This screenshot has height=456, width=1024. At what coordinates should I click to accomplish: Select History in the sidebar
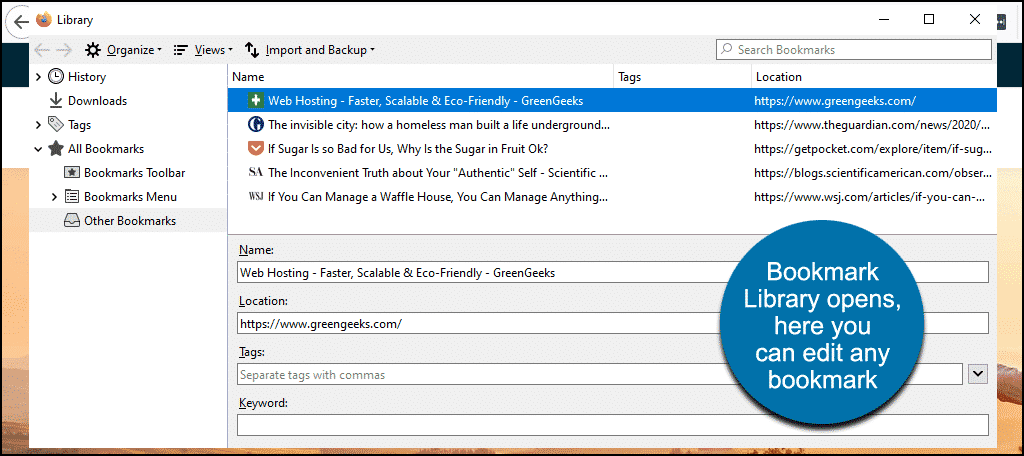(86, 77)
